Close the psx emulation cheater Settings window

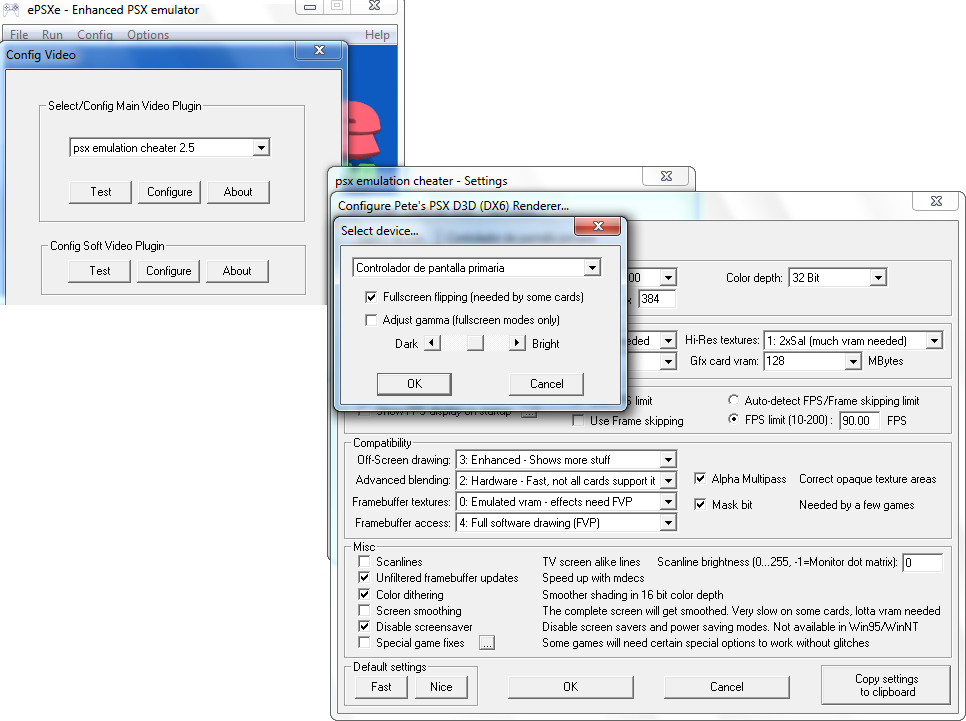pyautogui.click(x=666, y=176)
